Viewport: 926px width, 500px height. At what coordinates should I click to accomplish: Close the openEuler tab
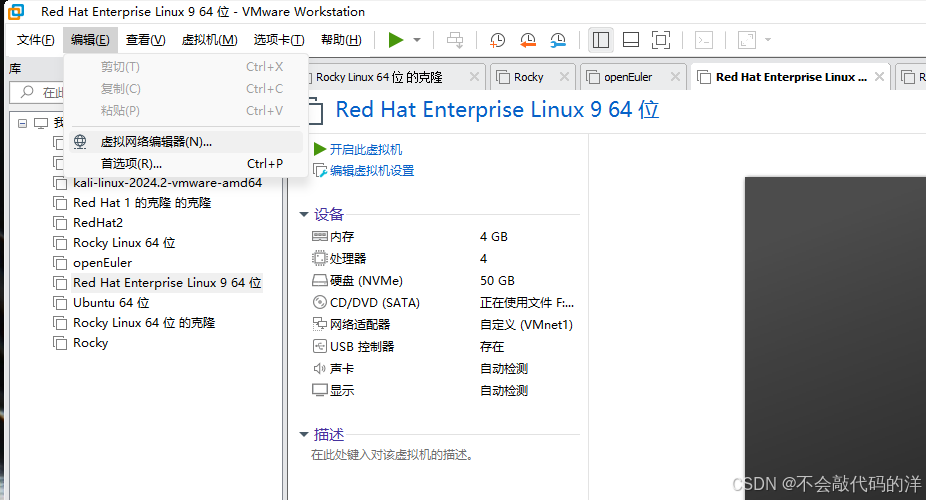[675, 77]
